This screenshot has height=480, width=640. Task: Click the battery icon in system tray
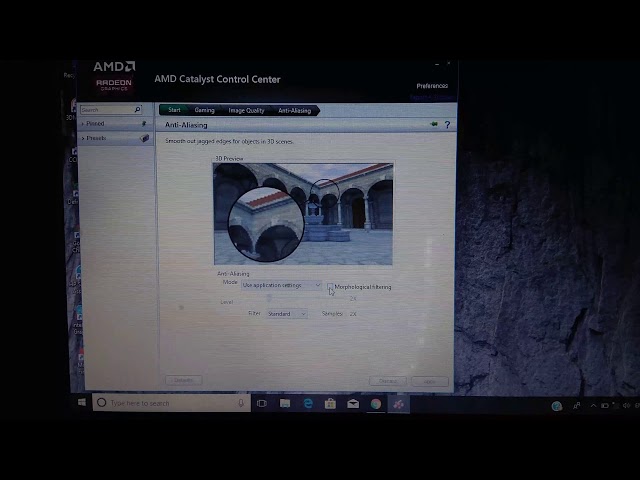tap(605, 406)
